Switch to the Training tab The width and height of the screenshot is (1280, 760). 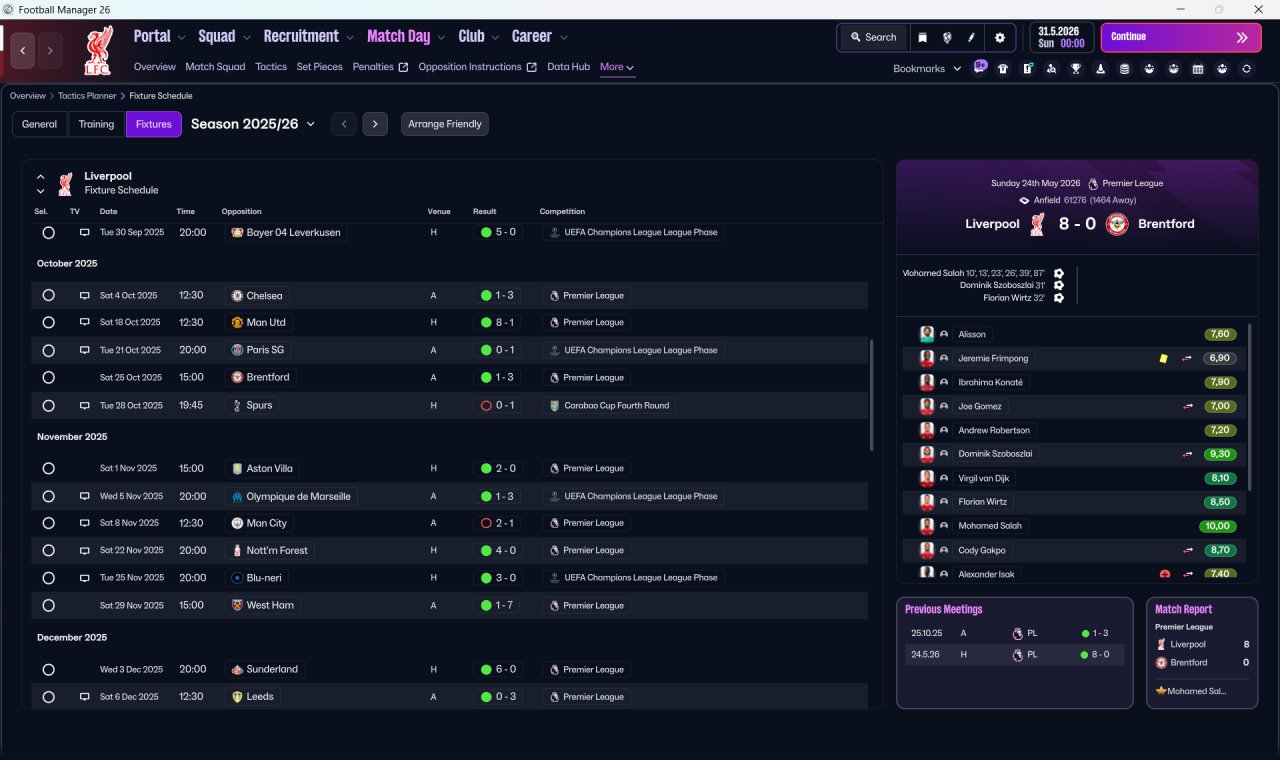pyautogui.click(x=96, y=124)
